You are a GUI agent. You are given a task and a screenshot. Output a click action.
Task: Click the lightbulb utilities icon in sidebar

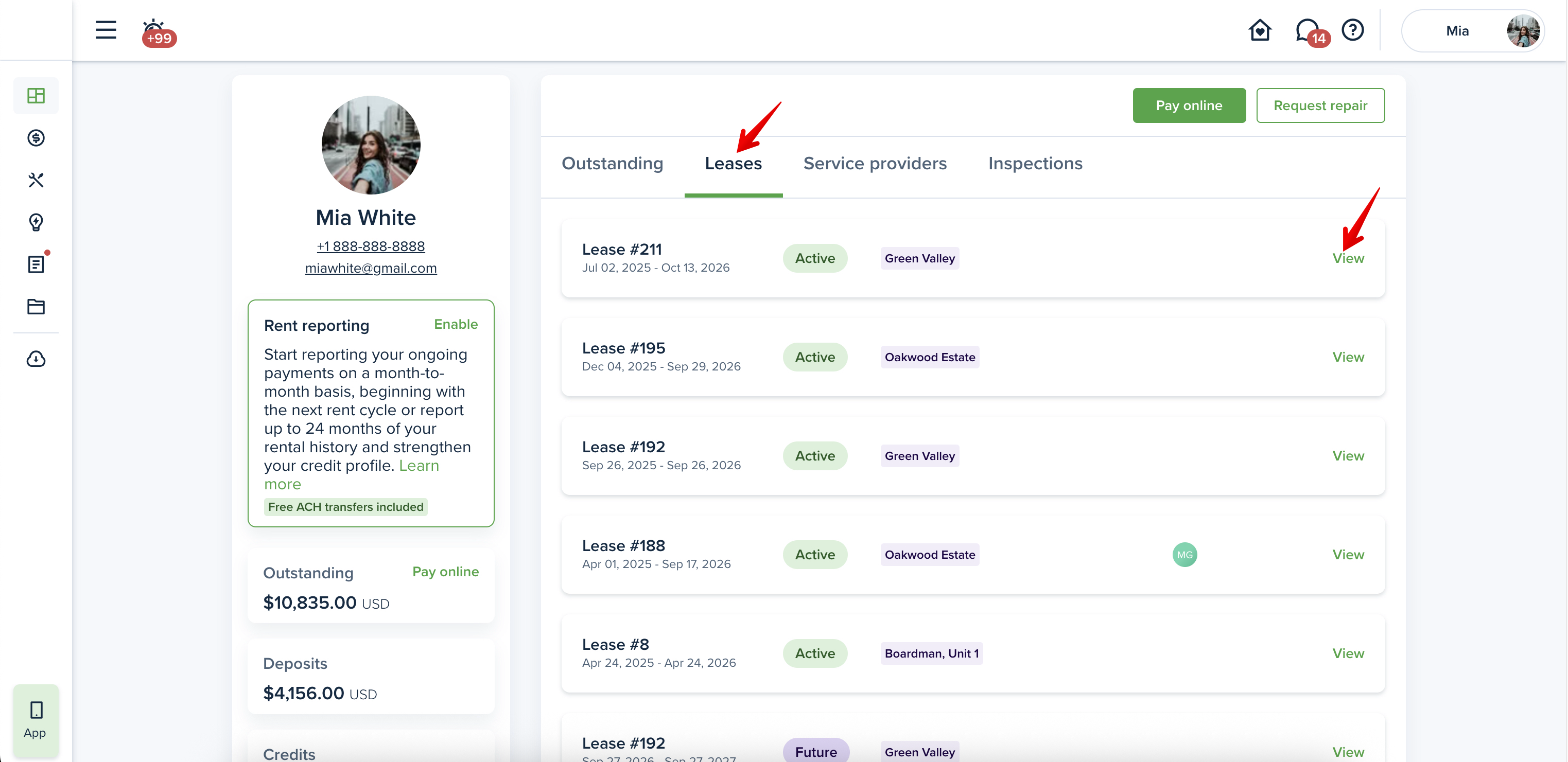coord(36,222)
